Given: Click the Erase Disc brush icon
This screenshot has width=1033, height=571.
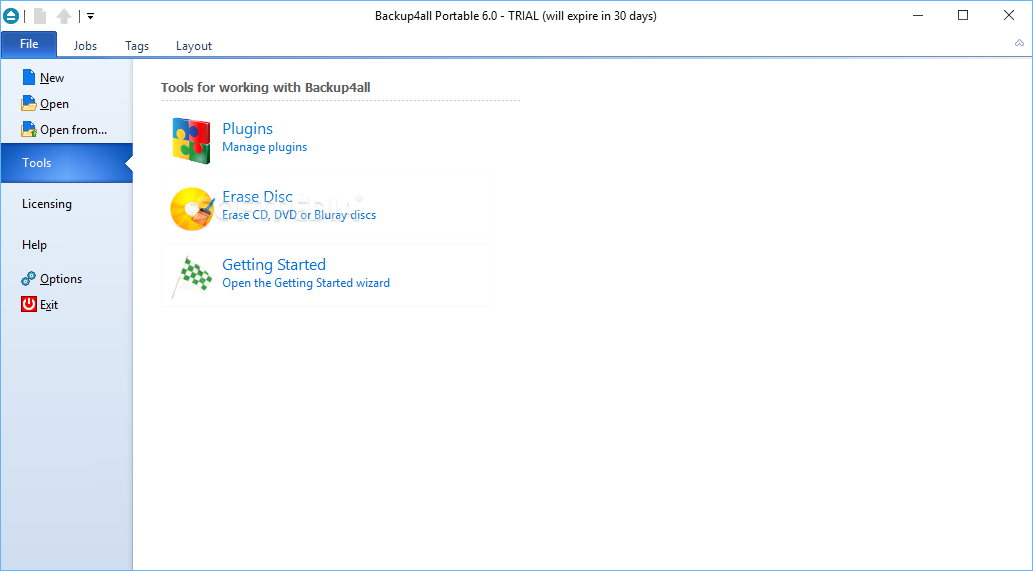Looking at the screenshot, I should pyautogui.click(x=192, y=209).
